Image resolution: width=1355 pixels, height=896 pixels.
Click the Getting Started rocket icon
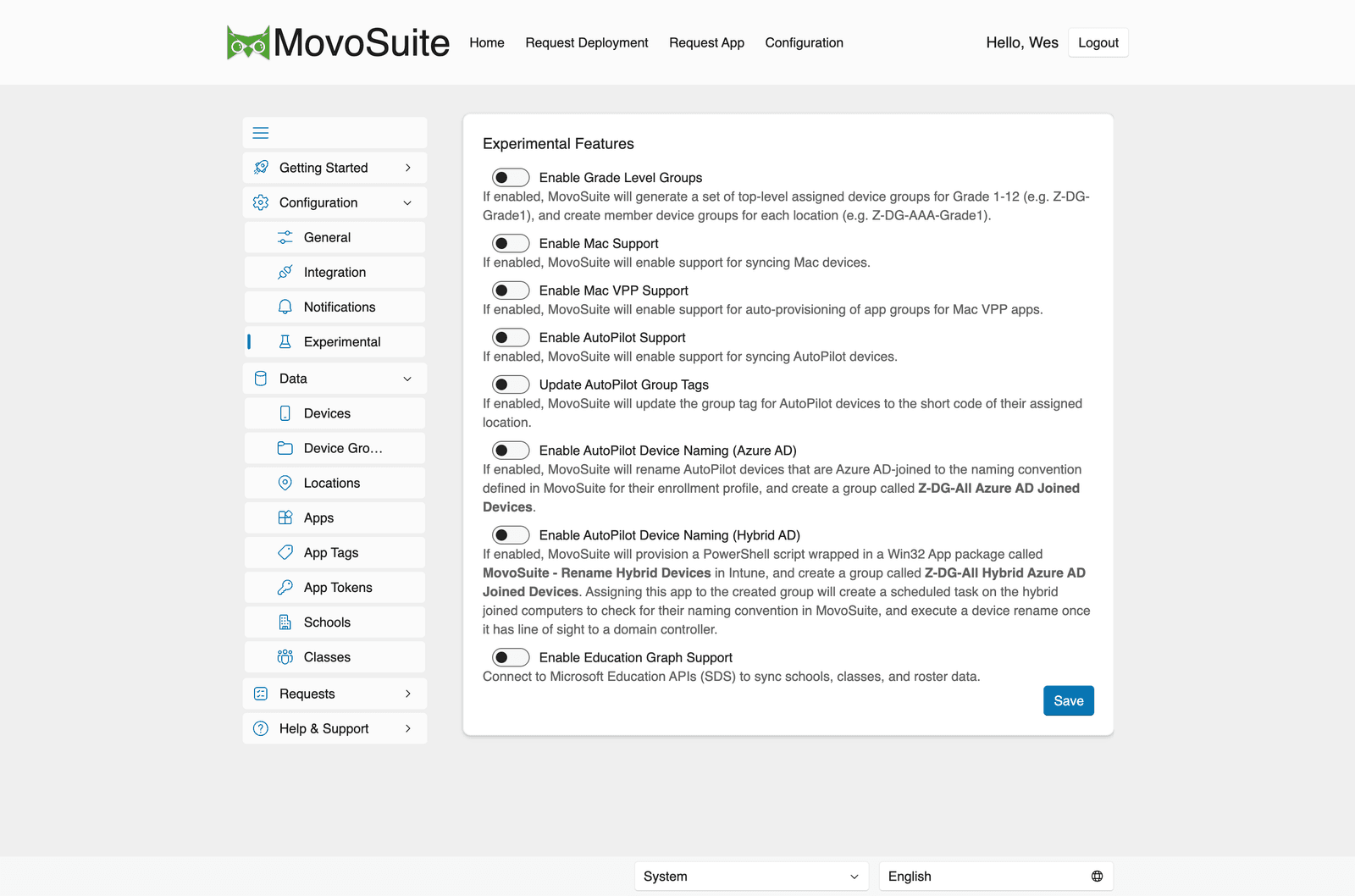point(261,168)
